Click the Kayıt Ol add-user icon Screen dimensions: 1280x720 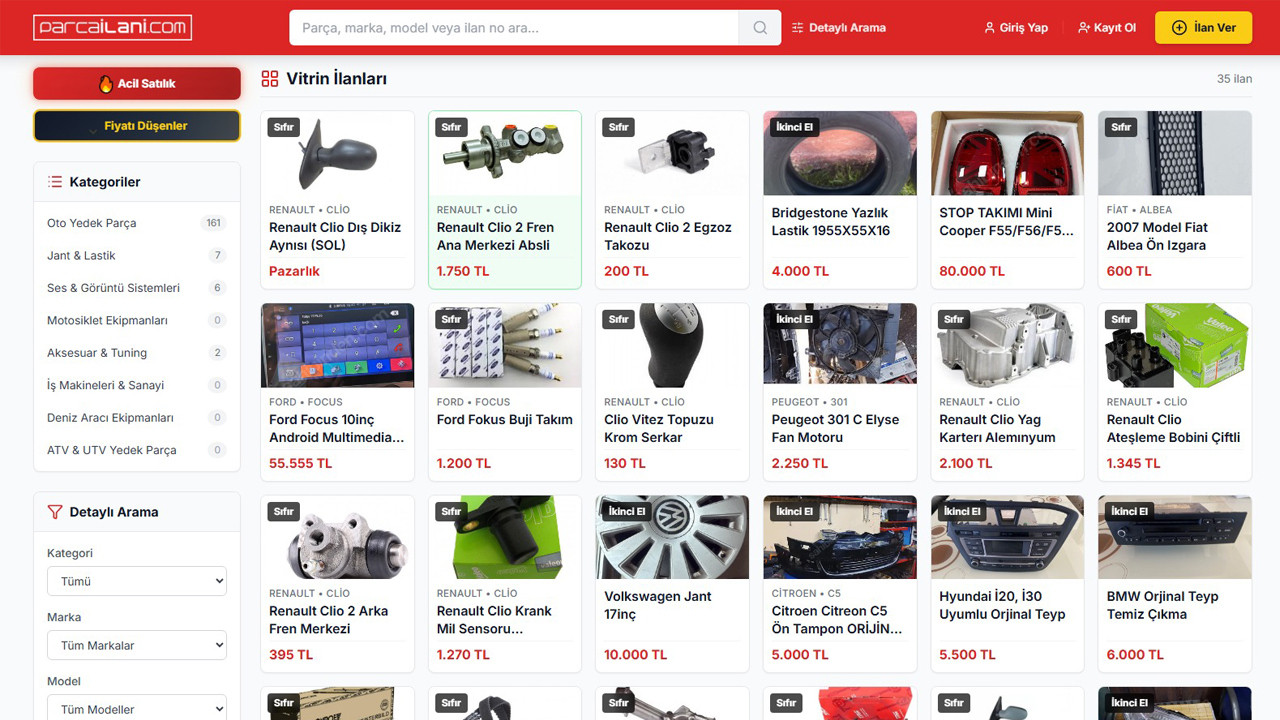pyautogui.click(x=1084, y=28)
